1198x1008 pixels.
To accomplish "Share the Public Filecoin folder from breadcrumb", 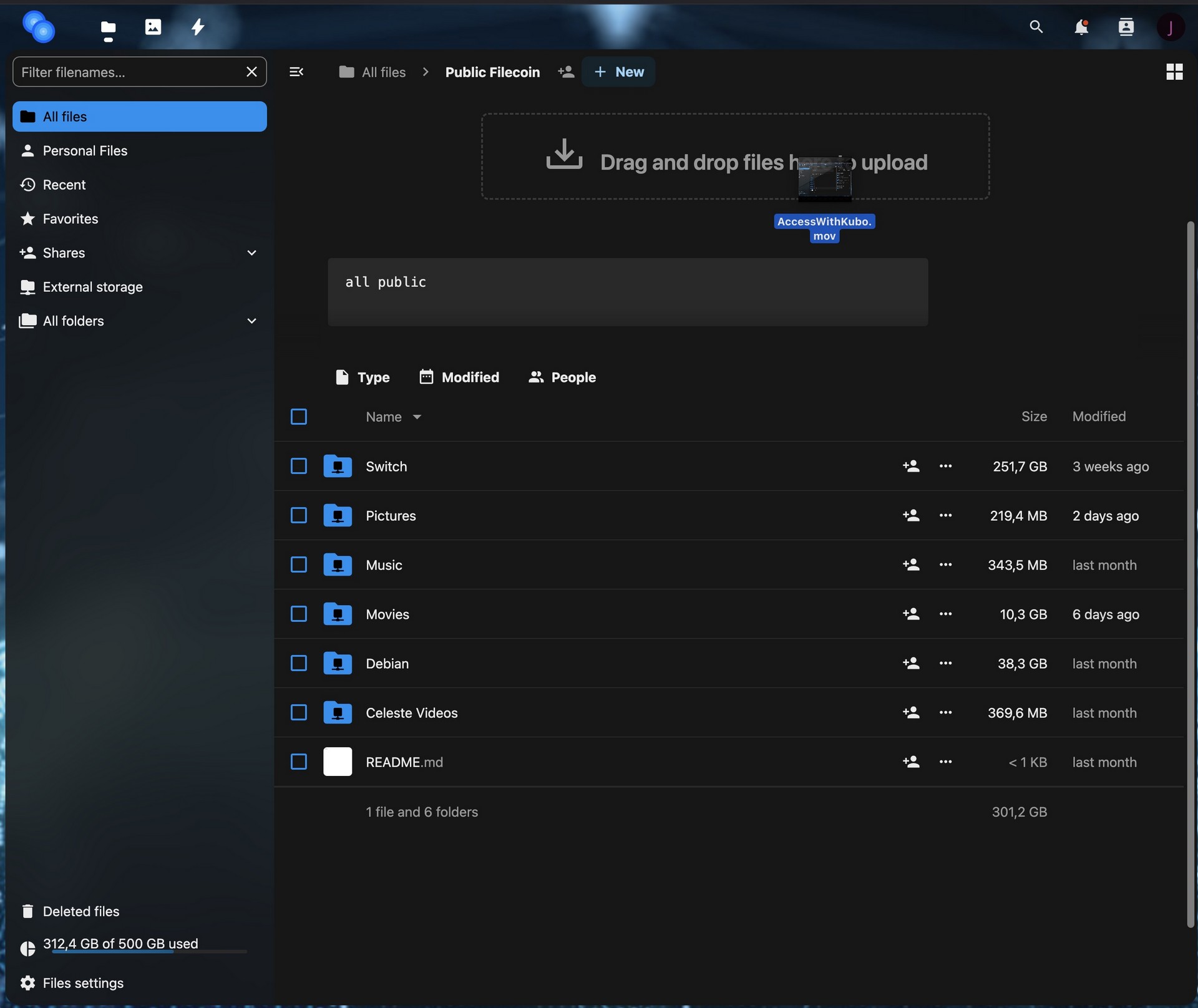I will tap(566, 72).
